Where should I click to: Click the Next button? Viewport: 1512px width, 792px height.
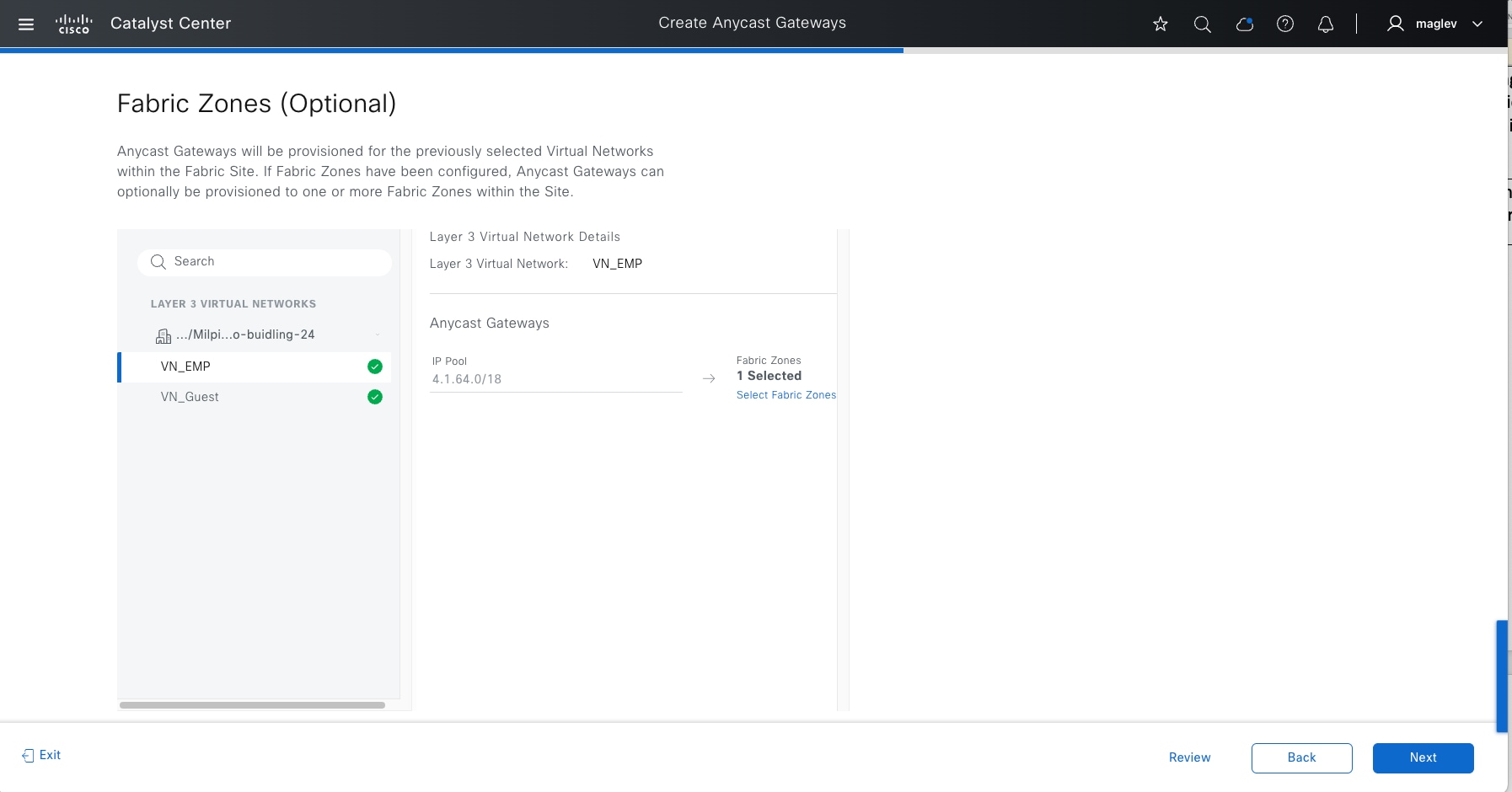pos(1423,757)
